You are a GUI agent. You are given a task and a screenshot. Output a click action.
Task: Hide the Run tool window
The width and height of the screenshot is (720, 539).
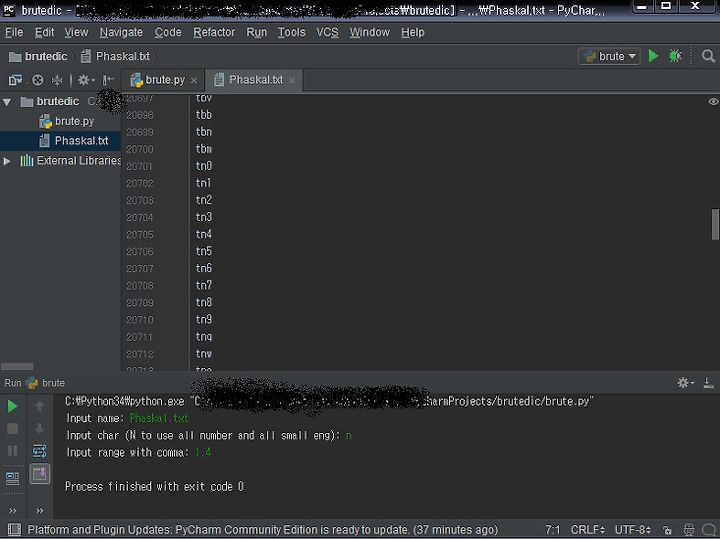click(x=708, y=382)
